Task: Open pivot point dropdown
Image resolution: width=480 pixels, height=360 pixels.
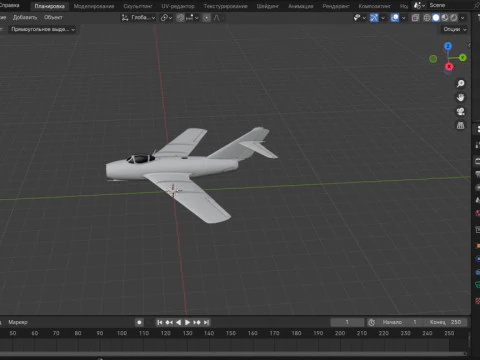Action: click(166, 18)
